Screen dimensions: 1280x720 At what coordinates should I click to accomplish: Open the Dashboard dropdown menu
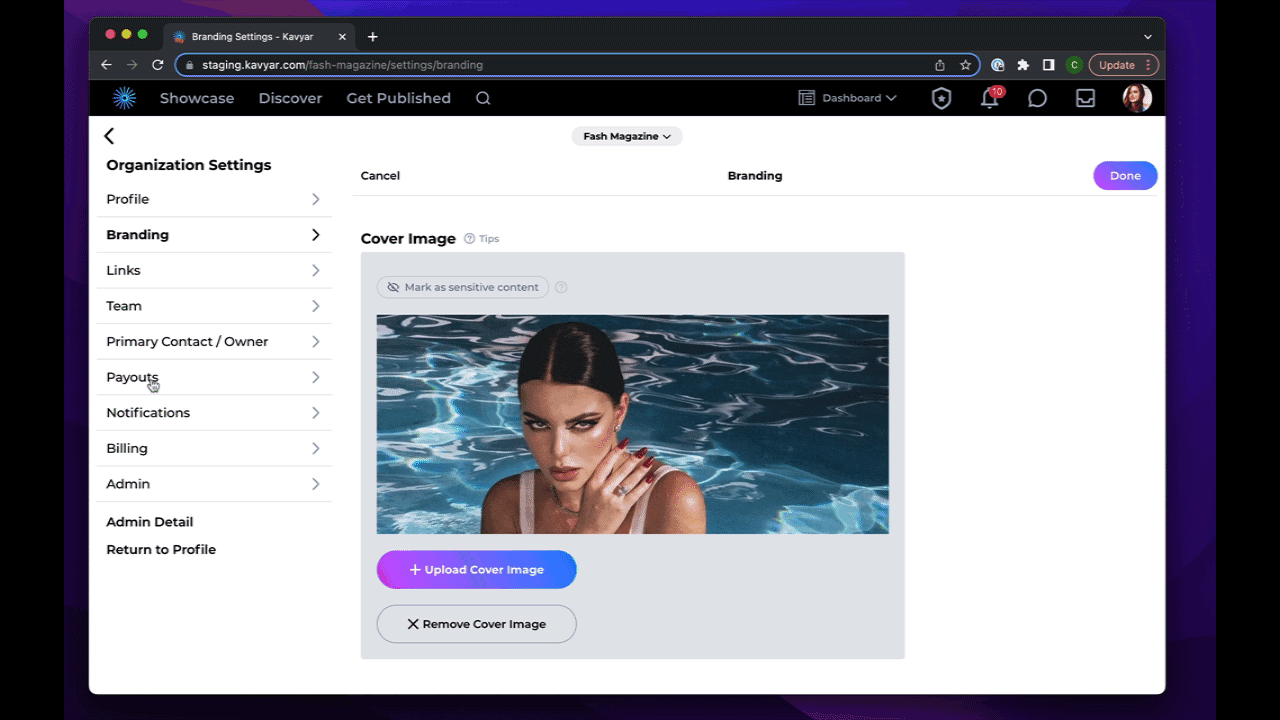click(x=847, y=98)
